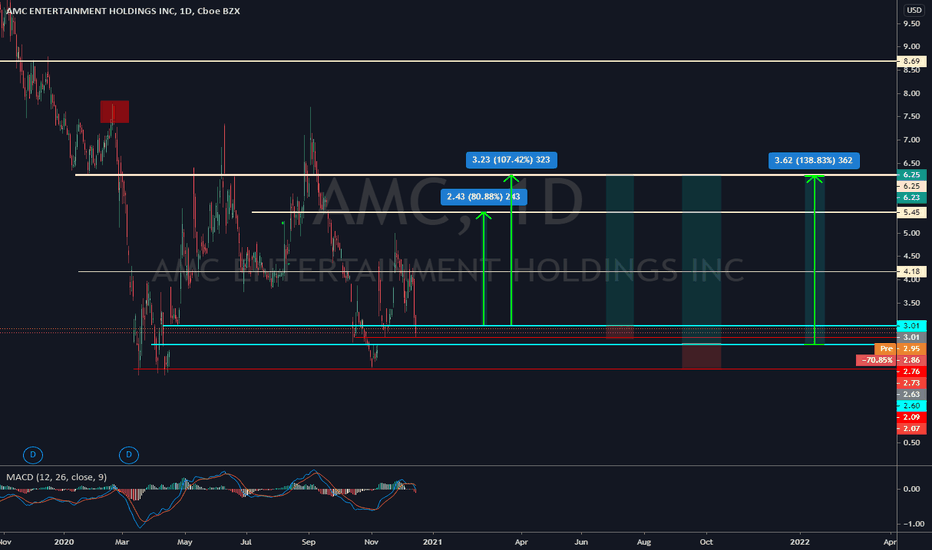Select the red rectangle drawing near 7.50
Viewport: 932px width, 550px height.
[x=115, y=112]
